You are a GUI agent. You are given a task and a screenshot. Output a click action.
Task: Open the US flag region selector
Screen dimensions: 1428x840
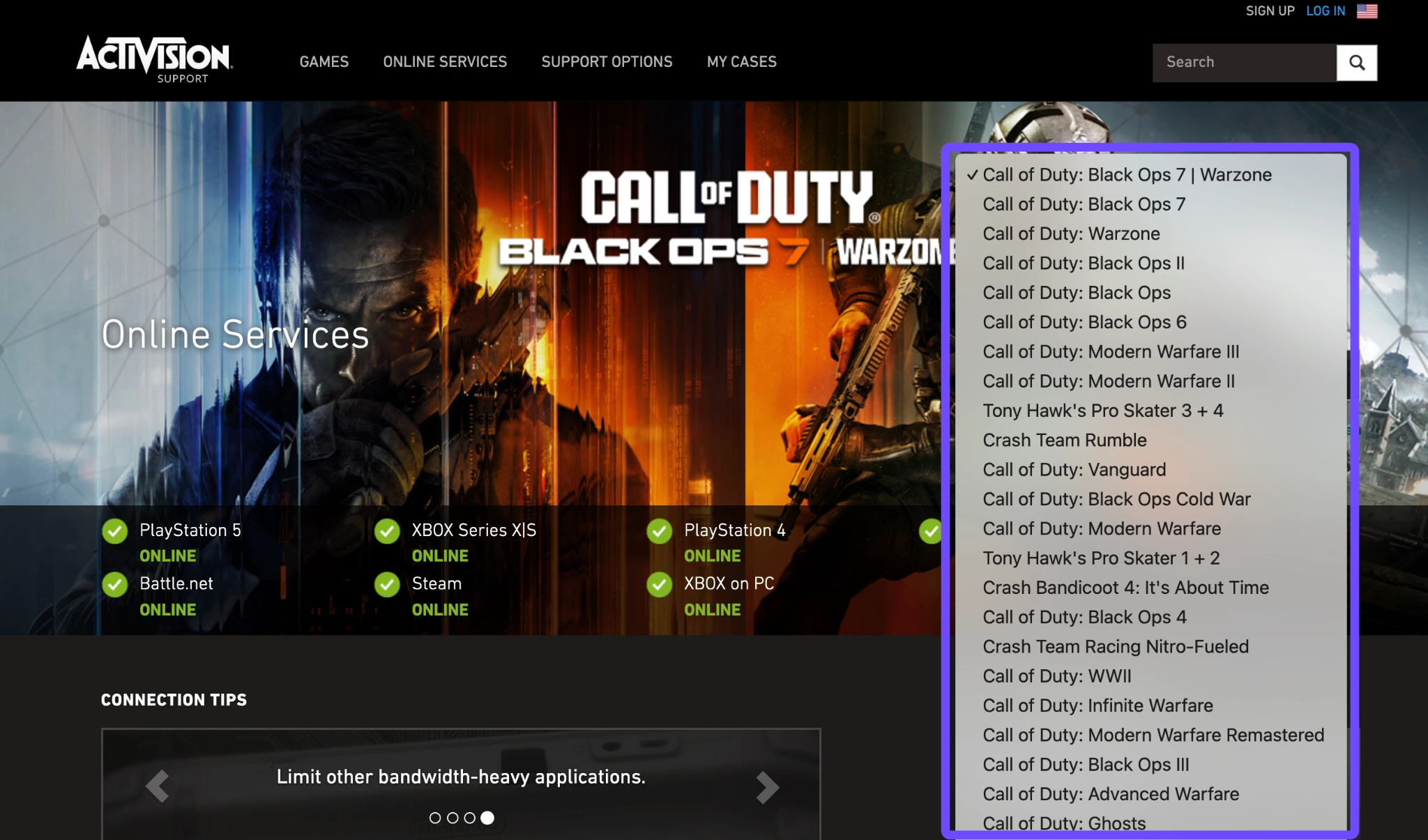[1367, 11]
